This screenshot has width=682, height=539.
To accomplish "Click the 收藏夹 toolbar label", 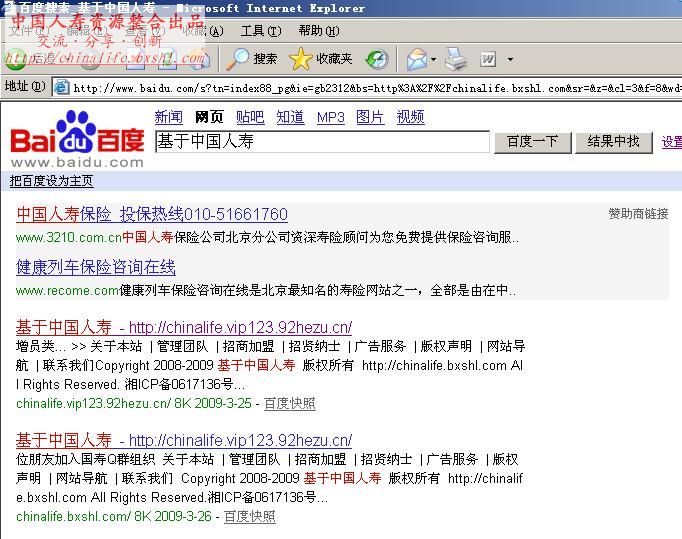I will [334, 59].
